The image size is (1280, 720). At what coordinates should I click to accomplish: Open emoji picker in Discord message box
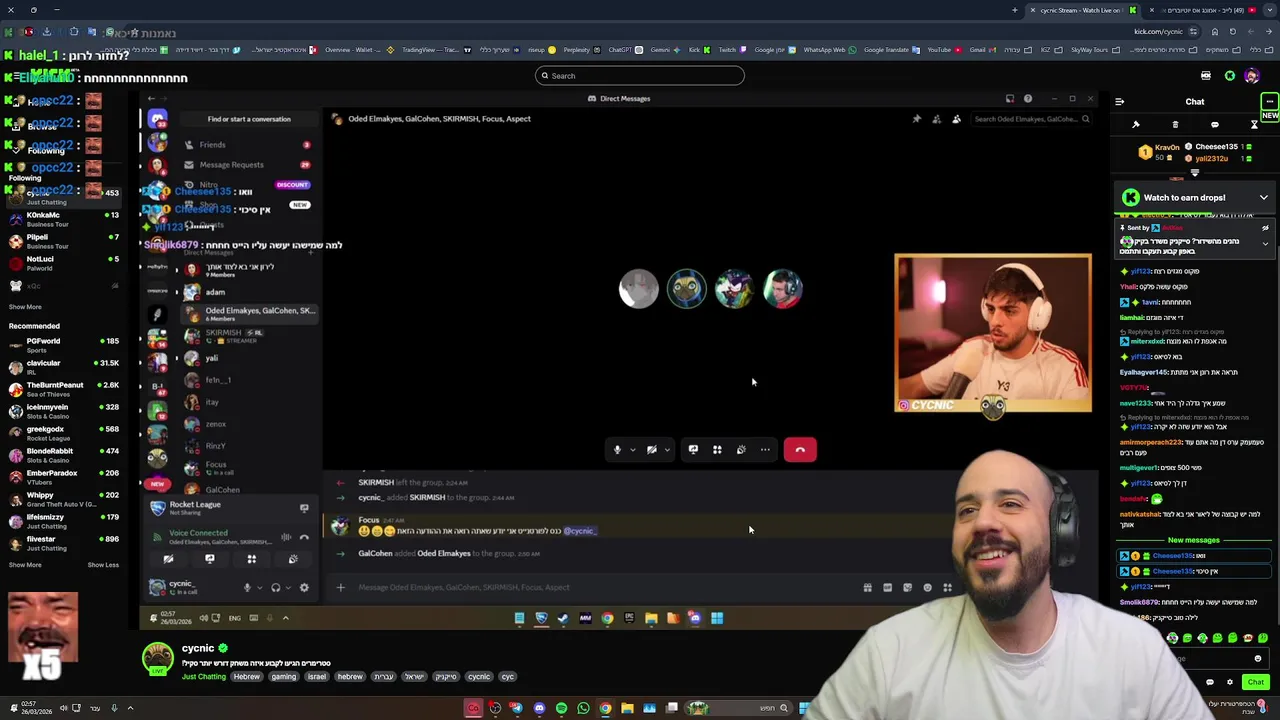[927, 588]
